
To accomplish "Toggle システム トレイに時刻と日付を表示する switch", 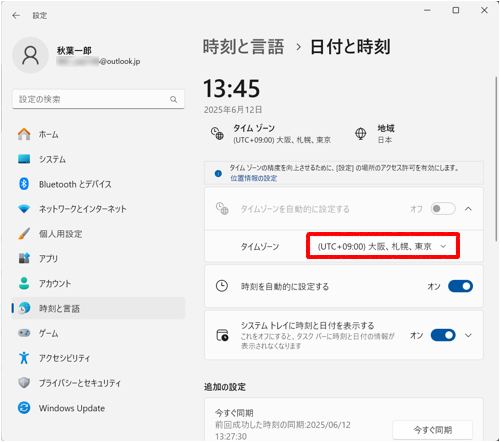I will click(x=443, y=335).
